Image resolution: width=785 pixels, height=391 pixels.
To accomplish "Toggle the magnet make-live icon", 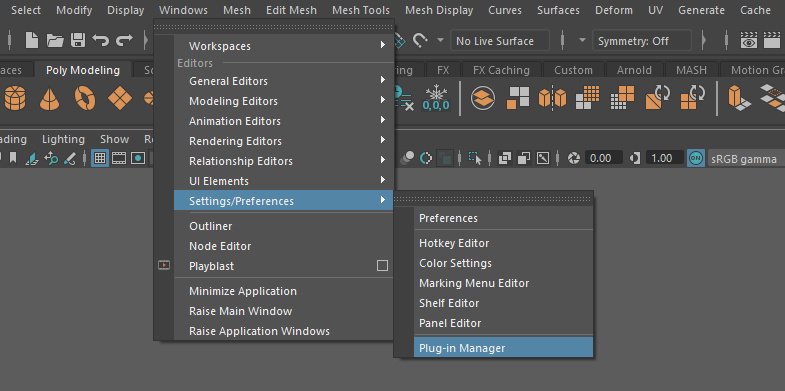I will [419, 41].
